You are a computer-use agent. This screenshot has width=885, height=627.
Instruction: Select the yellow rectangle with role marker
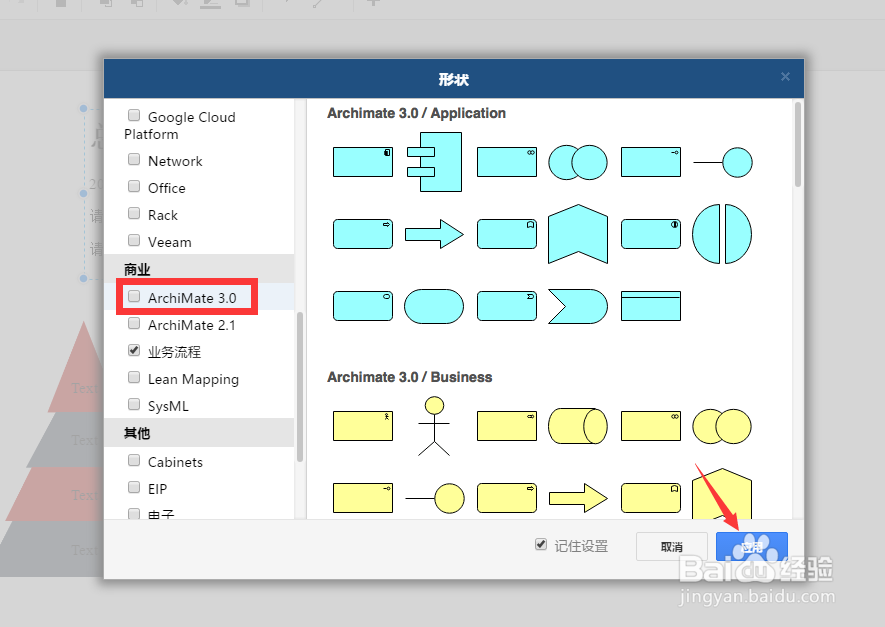pyautogui.click(x=507, y=426)
